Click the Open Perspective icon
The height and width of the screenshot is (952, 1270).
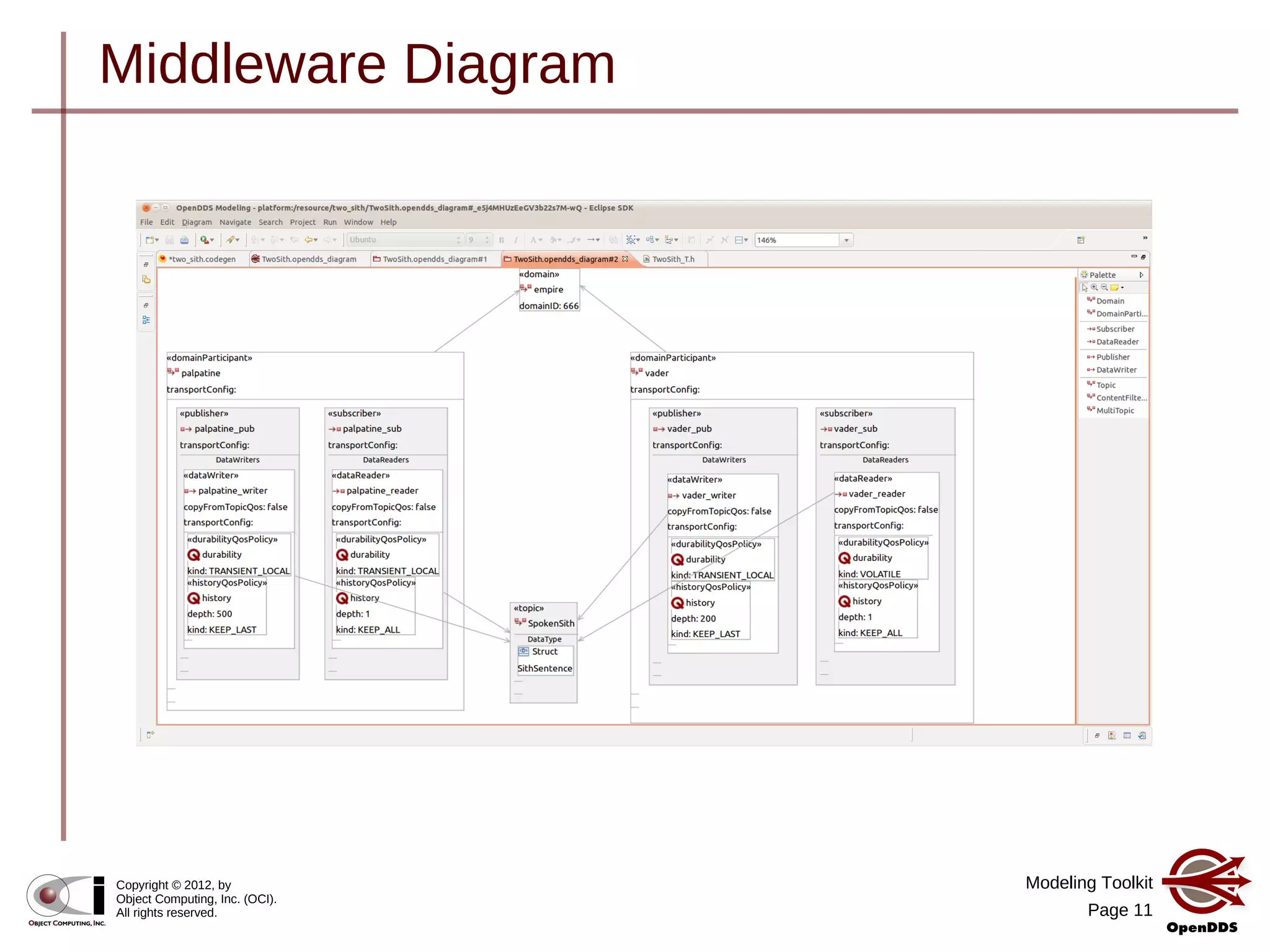1081,240
